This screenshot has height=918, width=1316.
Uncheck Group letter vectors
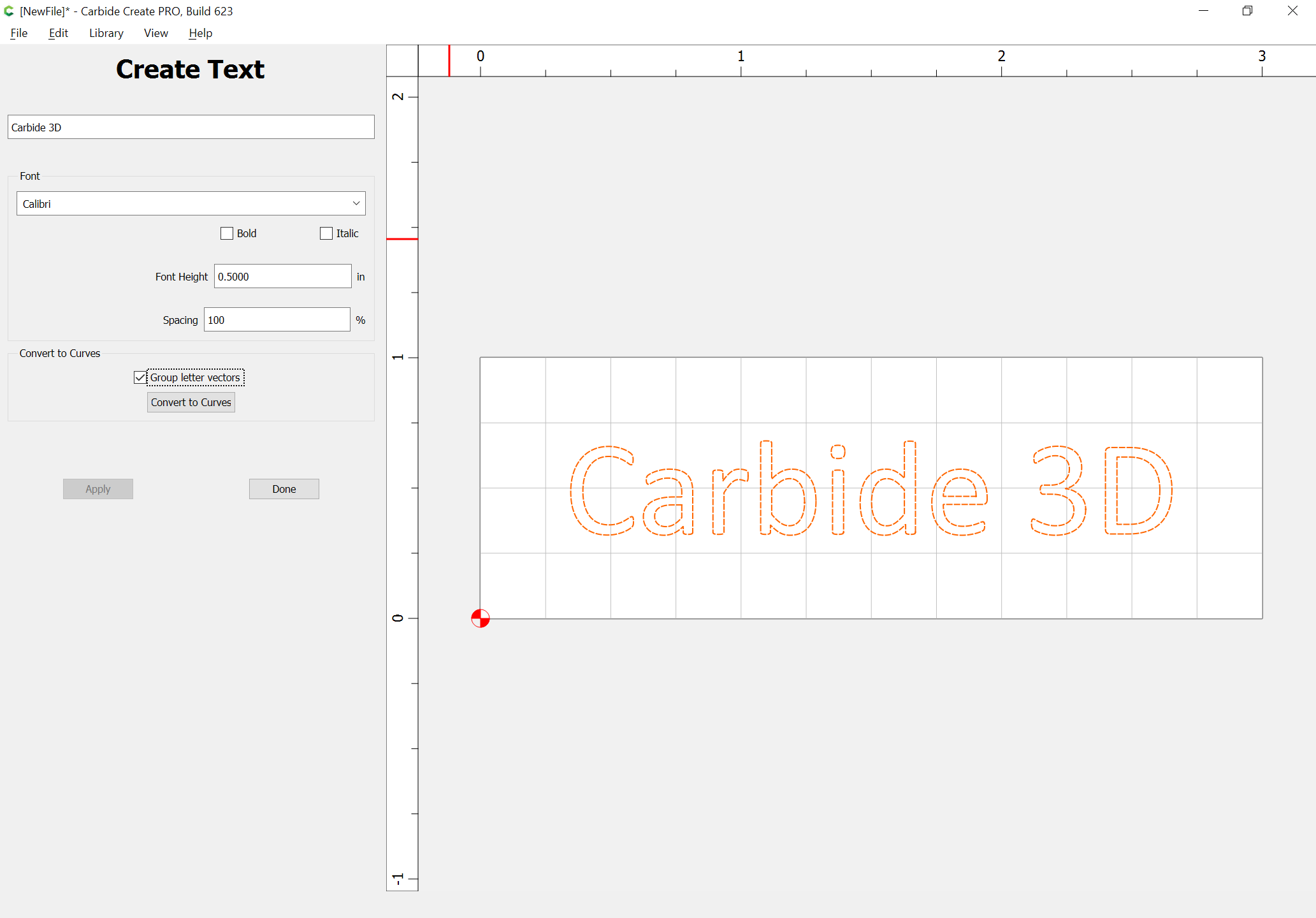pos(140,377)
